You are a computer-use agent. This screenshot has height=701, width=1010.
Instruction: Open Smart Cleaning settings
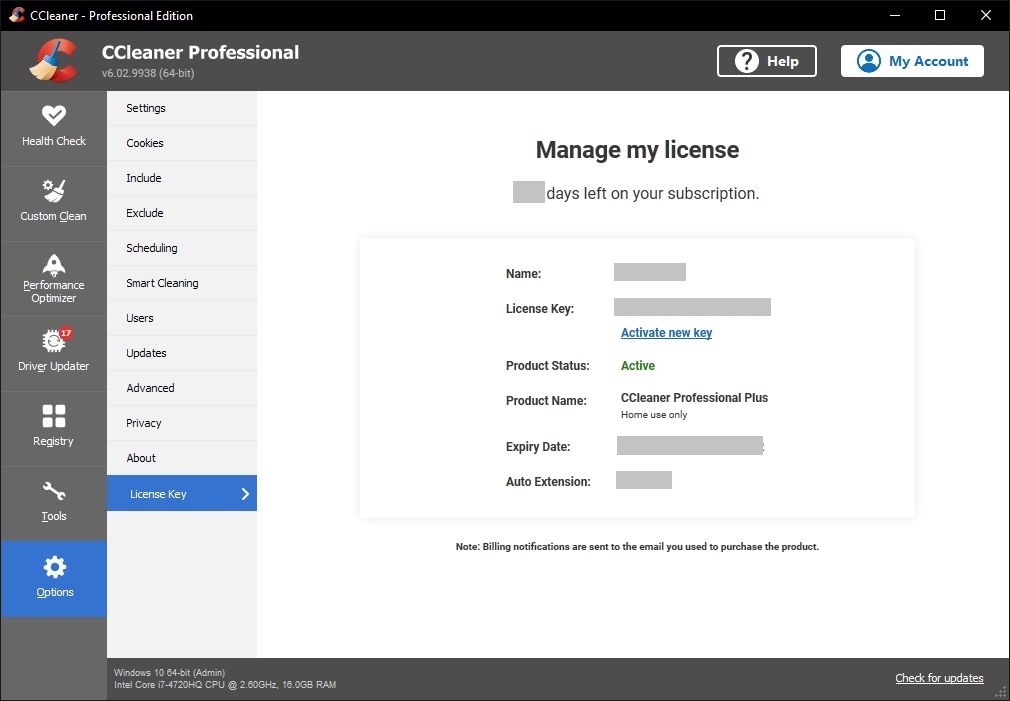point(162,283)
